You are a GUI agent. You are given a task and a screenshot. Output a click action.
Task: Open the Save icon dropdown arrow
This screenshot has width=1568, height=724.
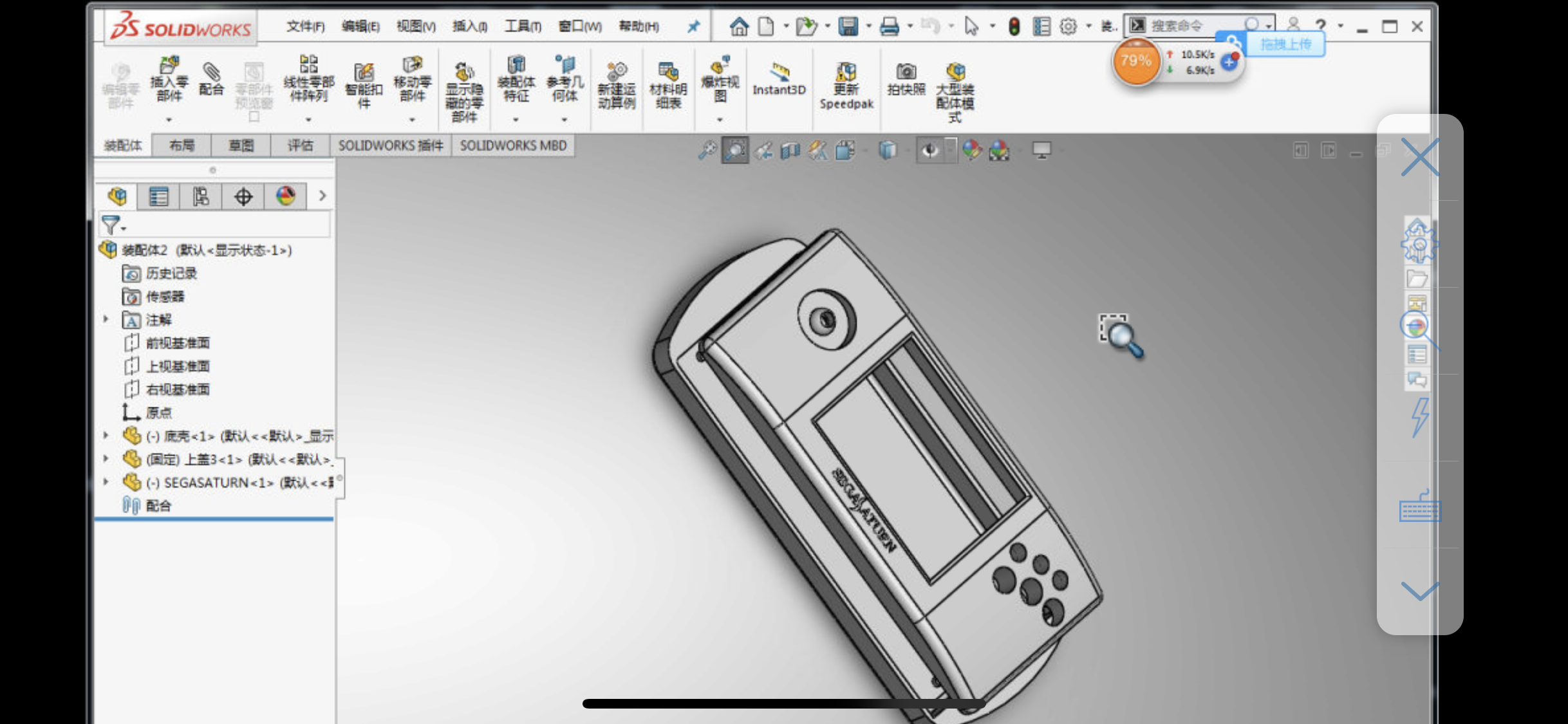tap(868, 26)
